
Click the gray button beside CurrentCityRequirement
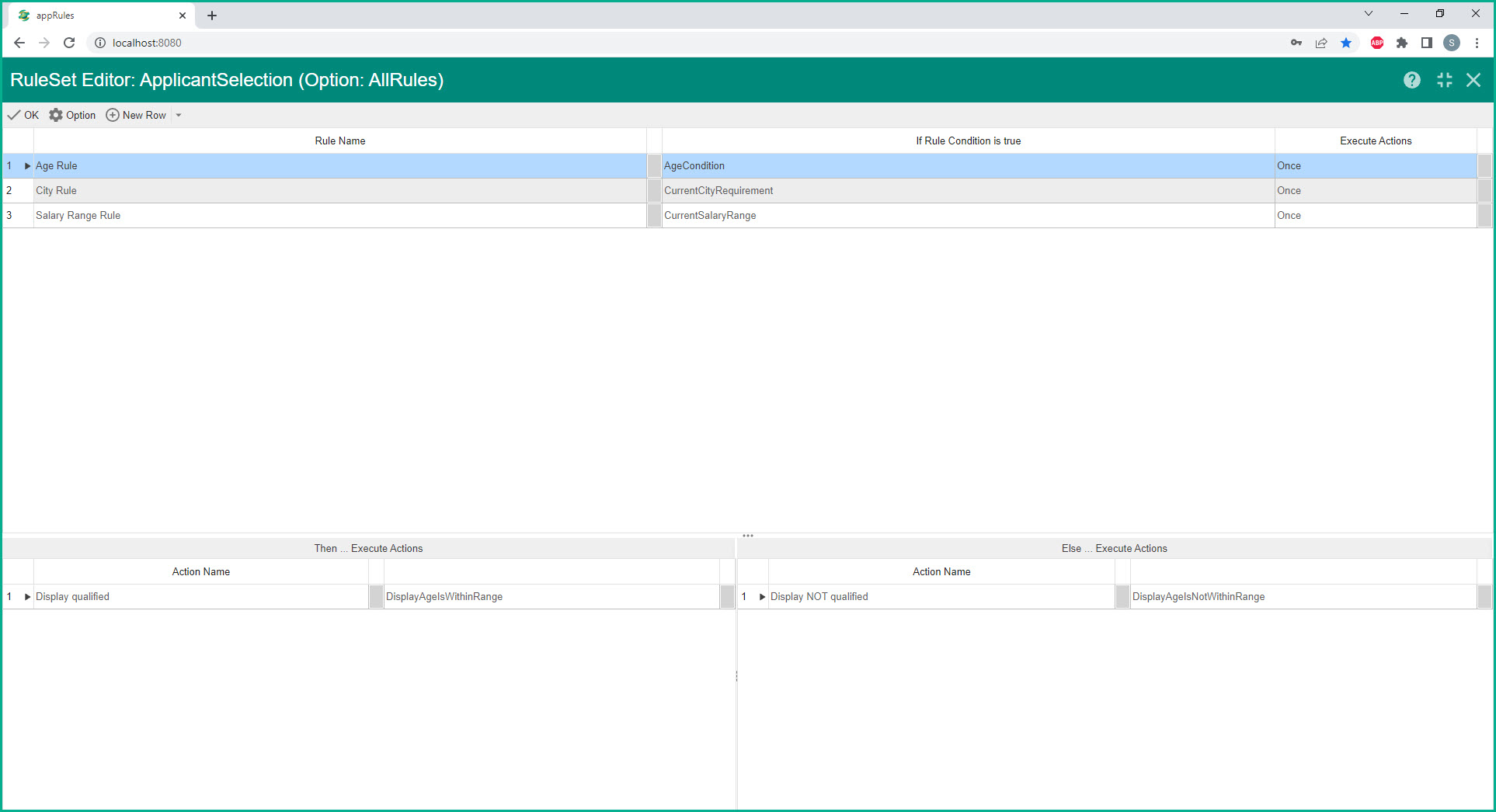pos(654,191)
